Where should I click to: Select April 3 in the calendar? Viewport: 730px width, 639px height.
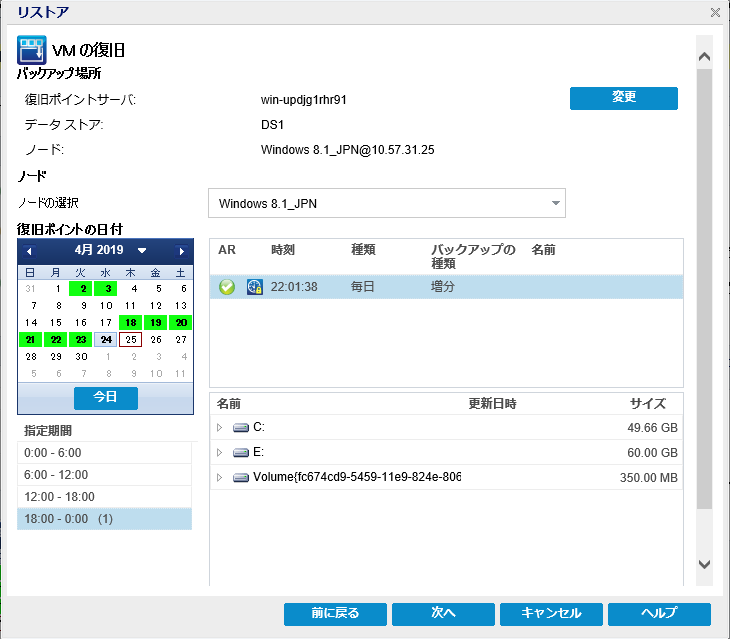(x=106, y=289)
